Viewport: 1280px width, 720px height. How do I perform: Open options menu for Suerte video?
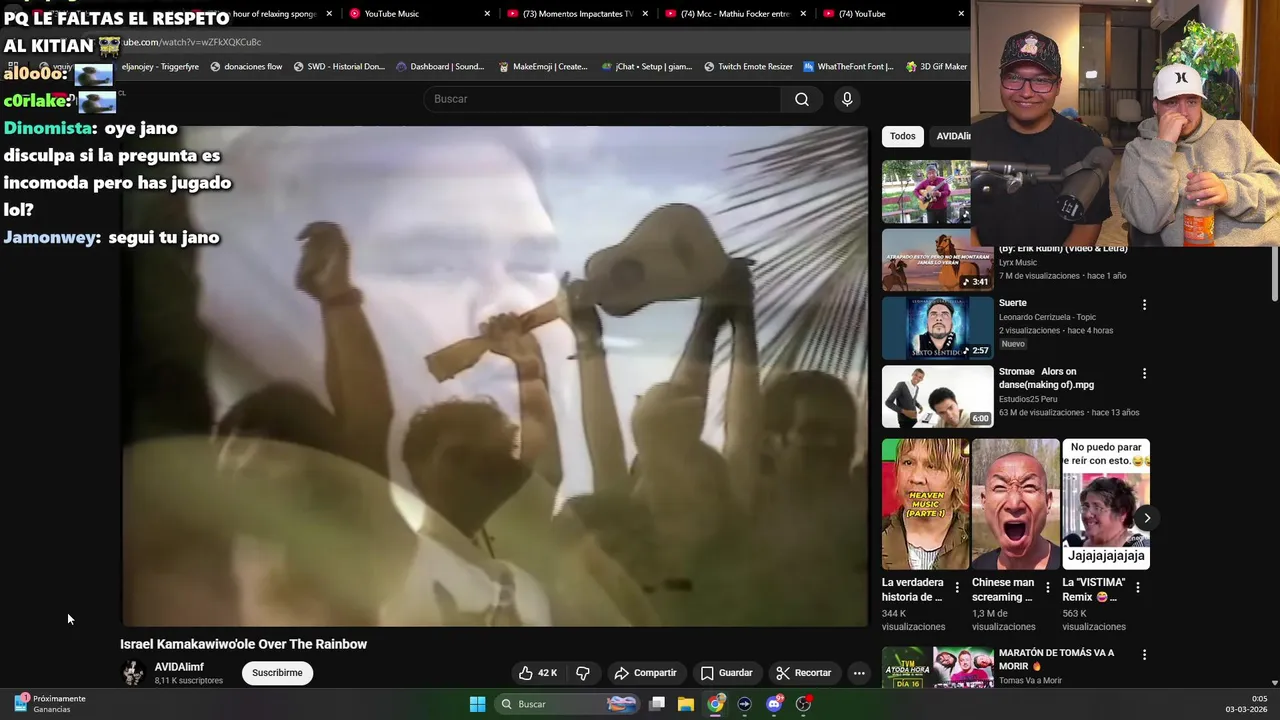point(1144,304)
